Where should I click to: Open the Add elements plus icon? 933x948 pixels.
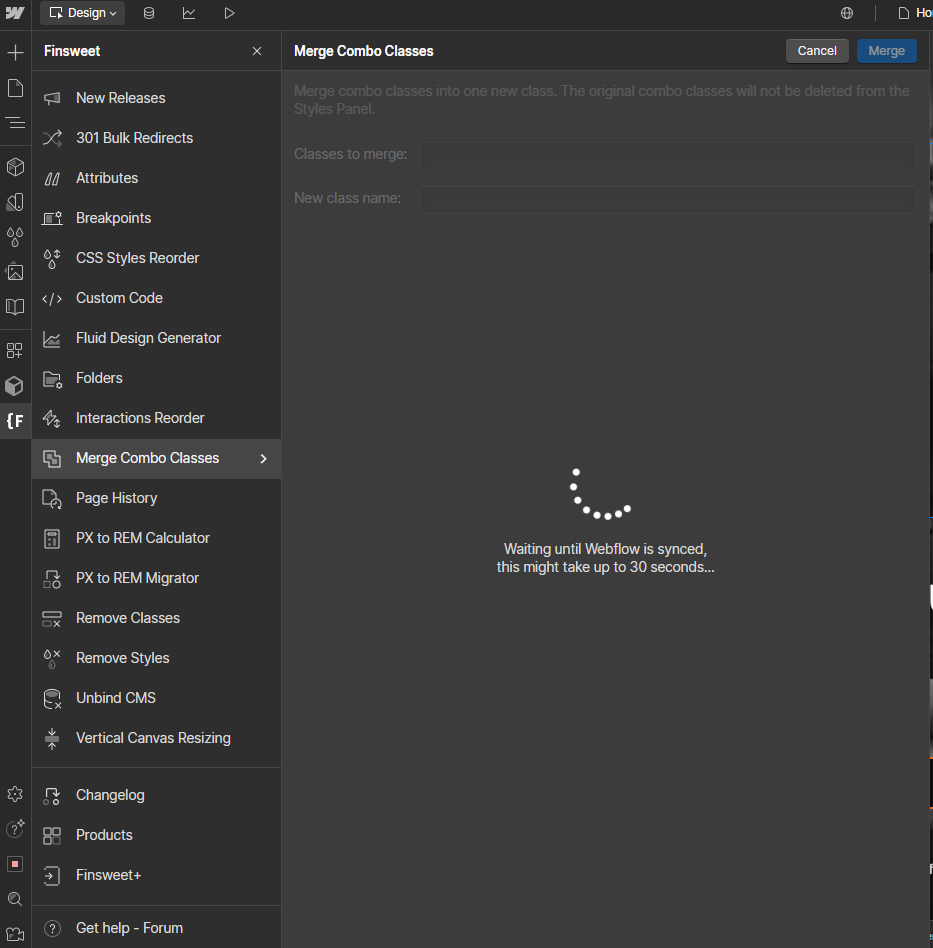pos(15,53)
